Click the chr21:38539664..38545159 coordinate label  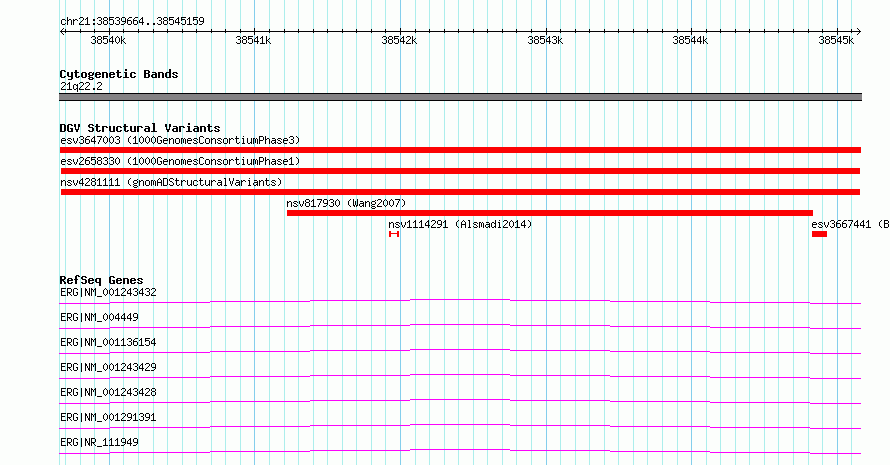tap(132, 21)
